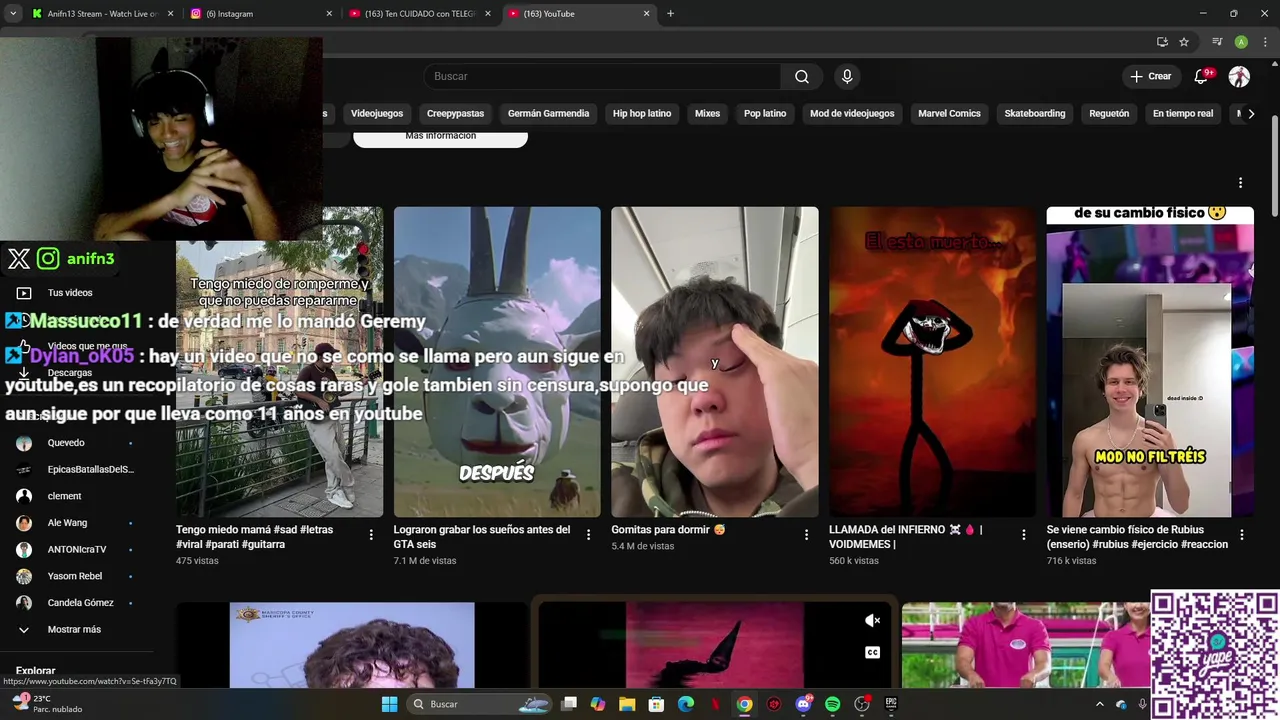Viewport: 1280px width, 720px height.
Task: Open options menu for Gomitas para dormir
Action: [806, 535]
